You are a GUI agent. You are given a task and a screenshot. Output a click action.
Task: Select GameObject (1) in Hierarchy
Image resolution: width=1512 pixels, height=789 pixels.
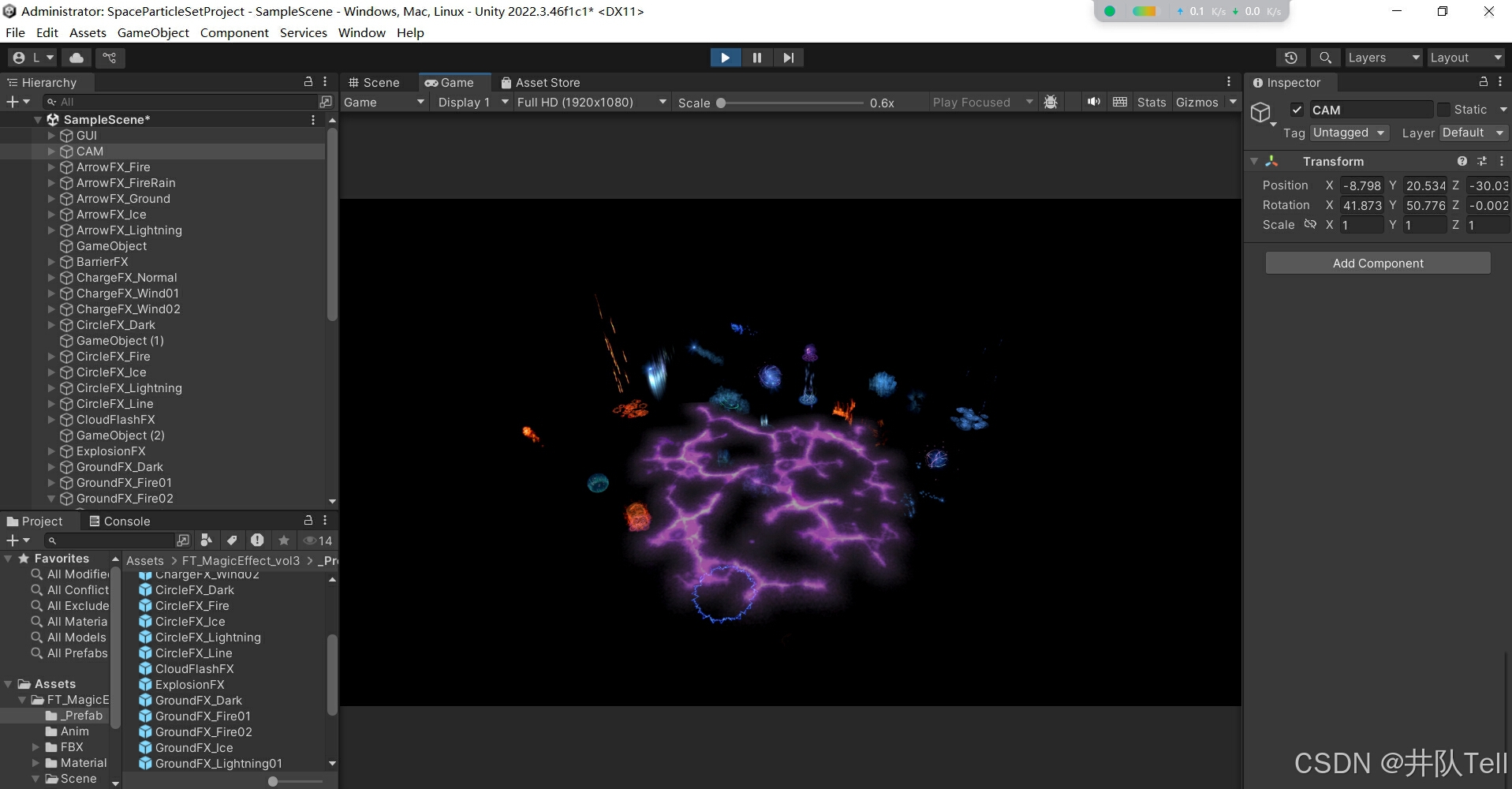120,341
